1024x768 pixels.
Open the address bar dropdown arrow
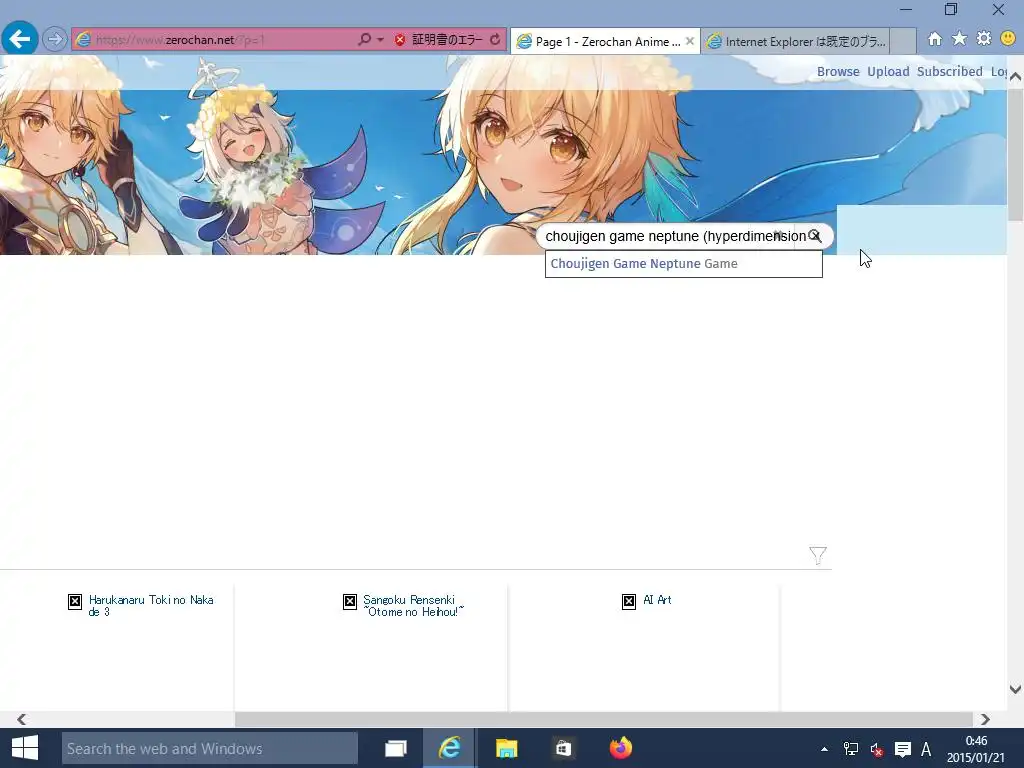coord(380,39)
